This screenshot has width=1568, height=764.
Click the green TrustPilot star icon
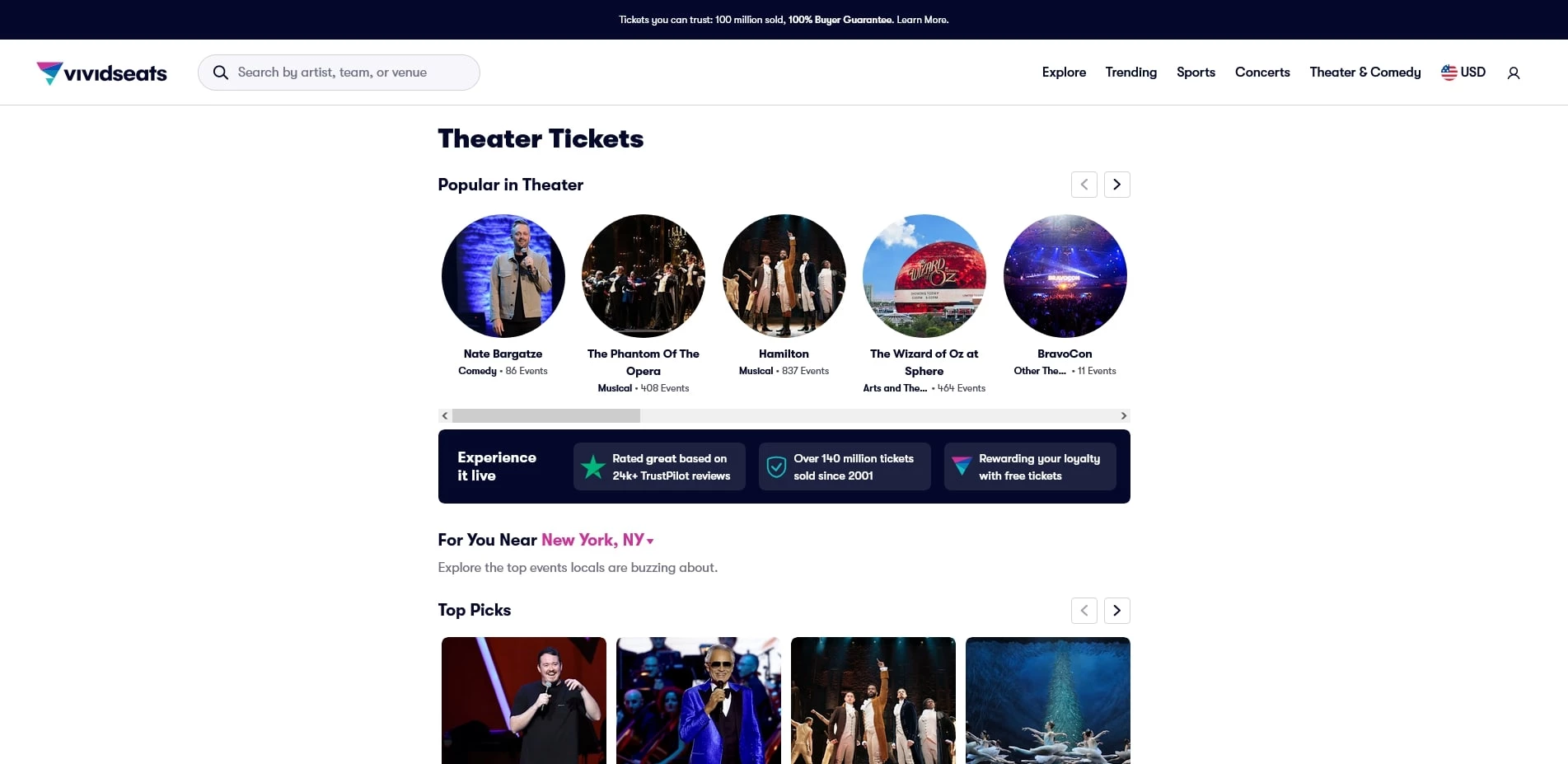tap(593, 467)
